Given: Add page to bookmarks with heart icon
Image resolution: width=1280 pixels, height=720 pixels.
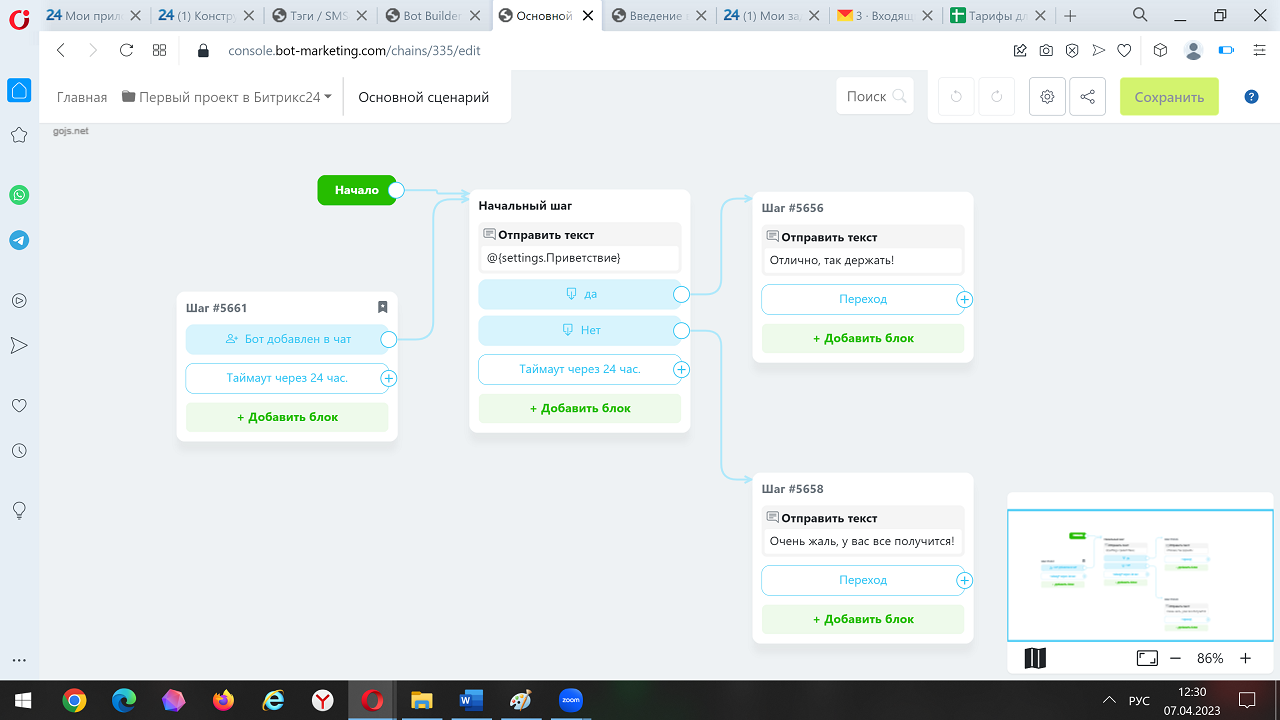Looking at the screenshot, I should (x=1124, y=50).
